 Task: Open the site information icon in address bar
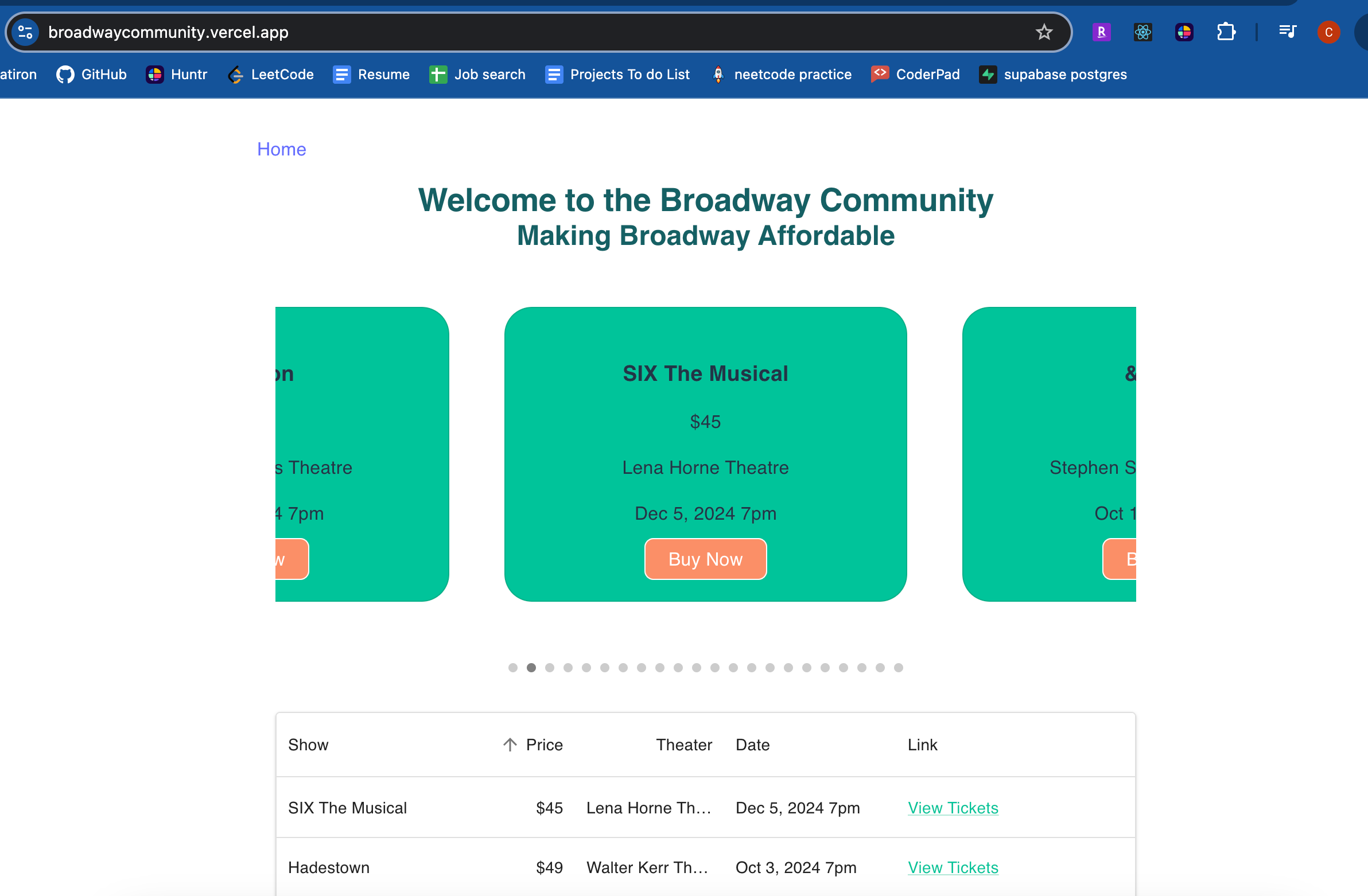[25, 32]
